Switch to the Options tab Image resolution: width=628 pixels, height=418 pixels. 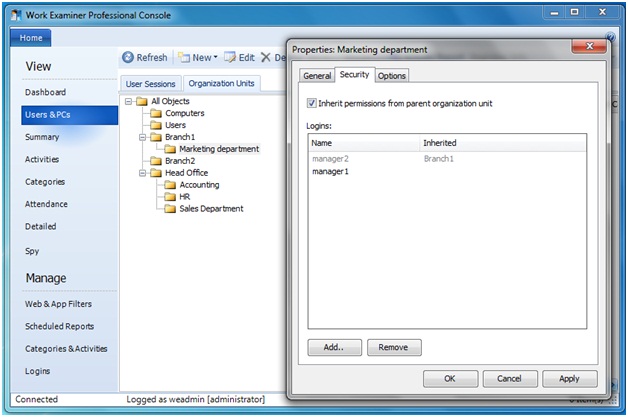392,76
